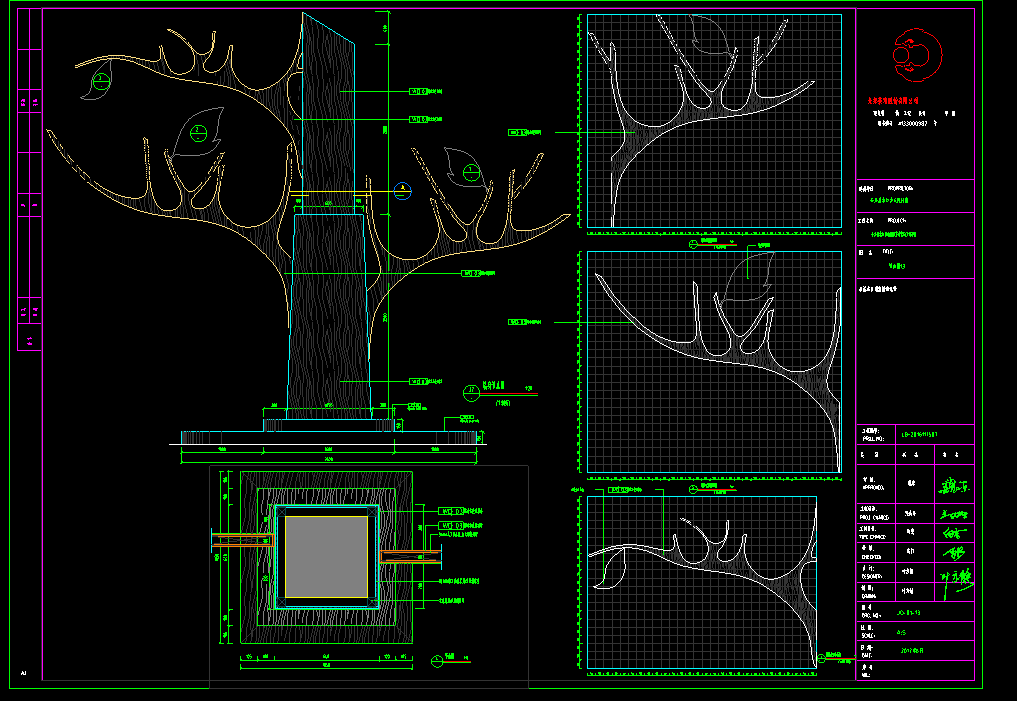Select the blue circled section marker on trunk

(x=401, y=190)
